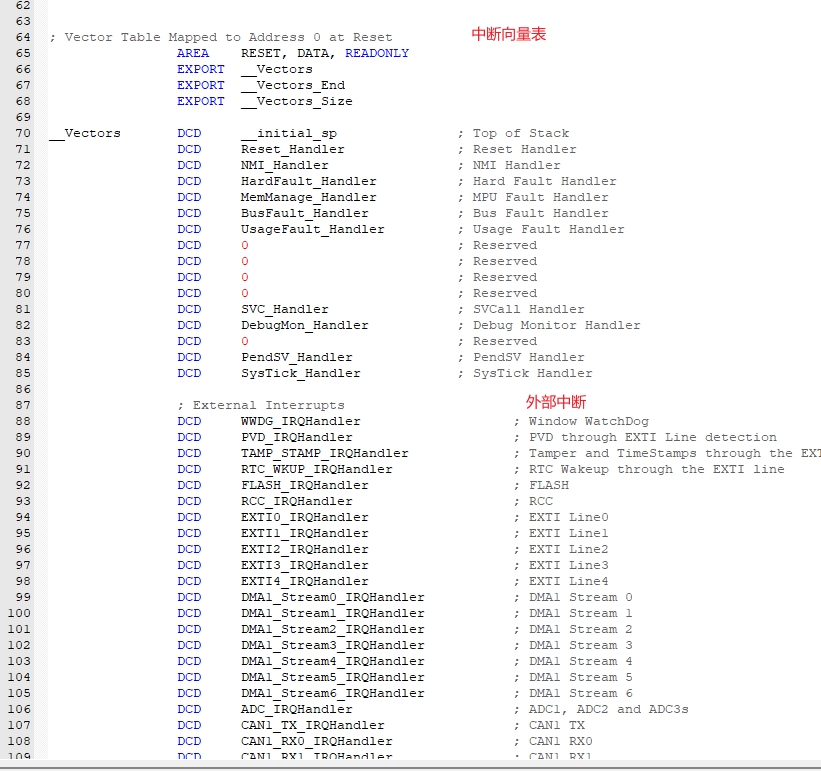Click the 'Debug Monitor Handler' comment

tap(557, 325)
